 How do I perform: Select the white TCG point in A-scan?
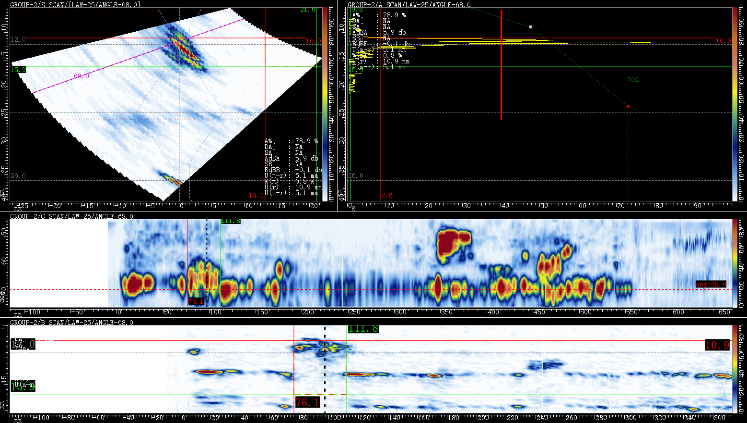tap(531, 27)
